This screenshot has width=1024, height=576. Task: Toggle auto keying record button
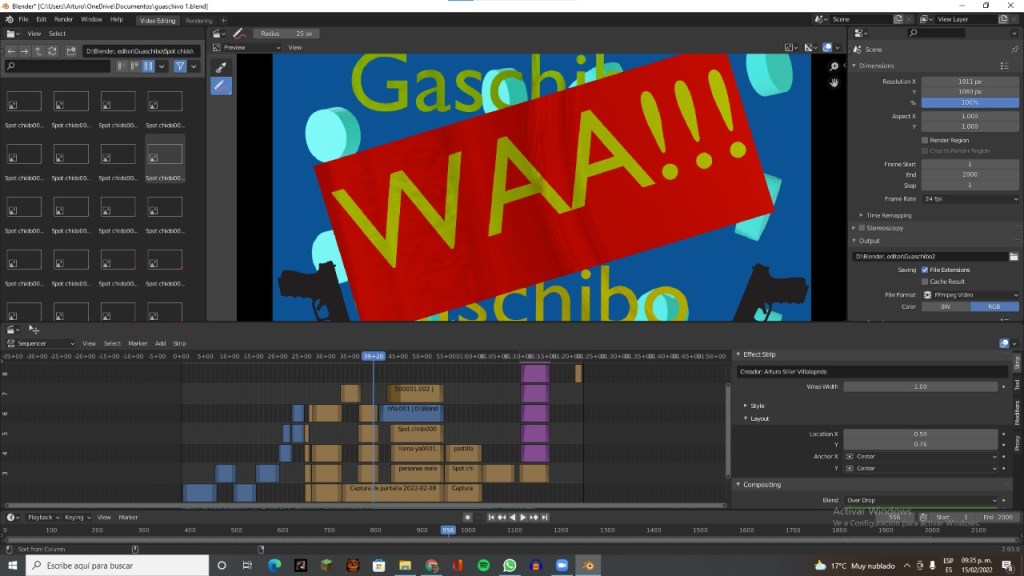click(467, 517)
